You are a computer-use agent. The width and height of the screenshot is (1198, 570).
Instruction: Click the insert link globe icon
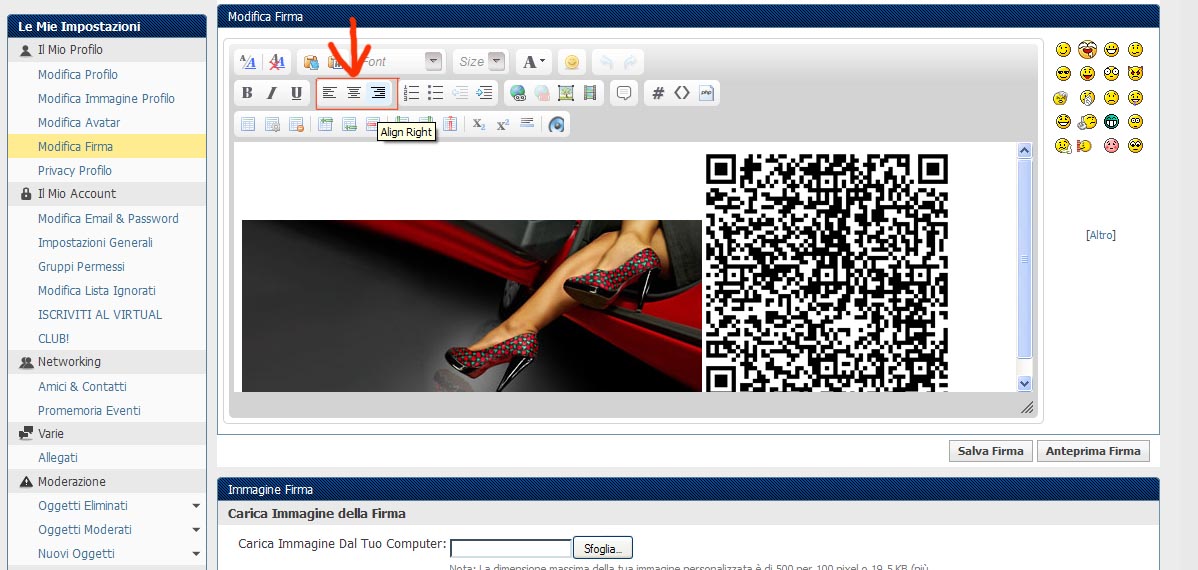(517, 93)
